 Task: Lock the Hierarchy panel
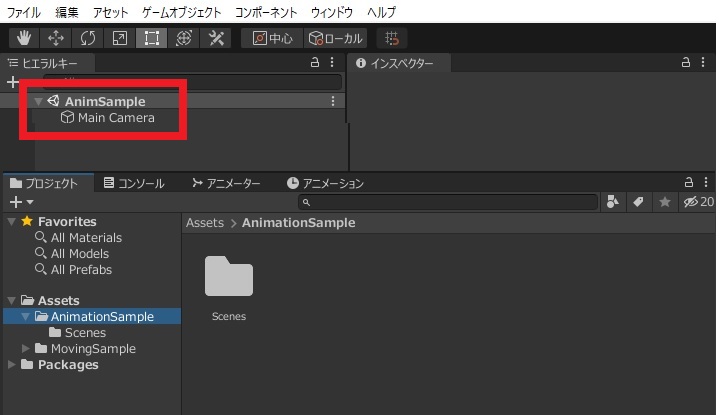tap(315, 62)
